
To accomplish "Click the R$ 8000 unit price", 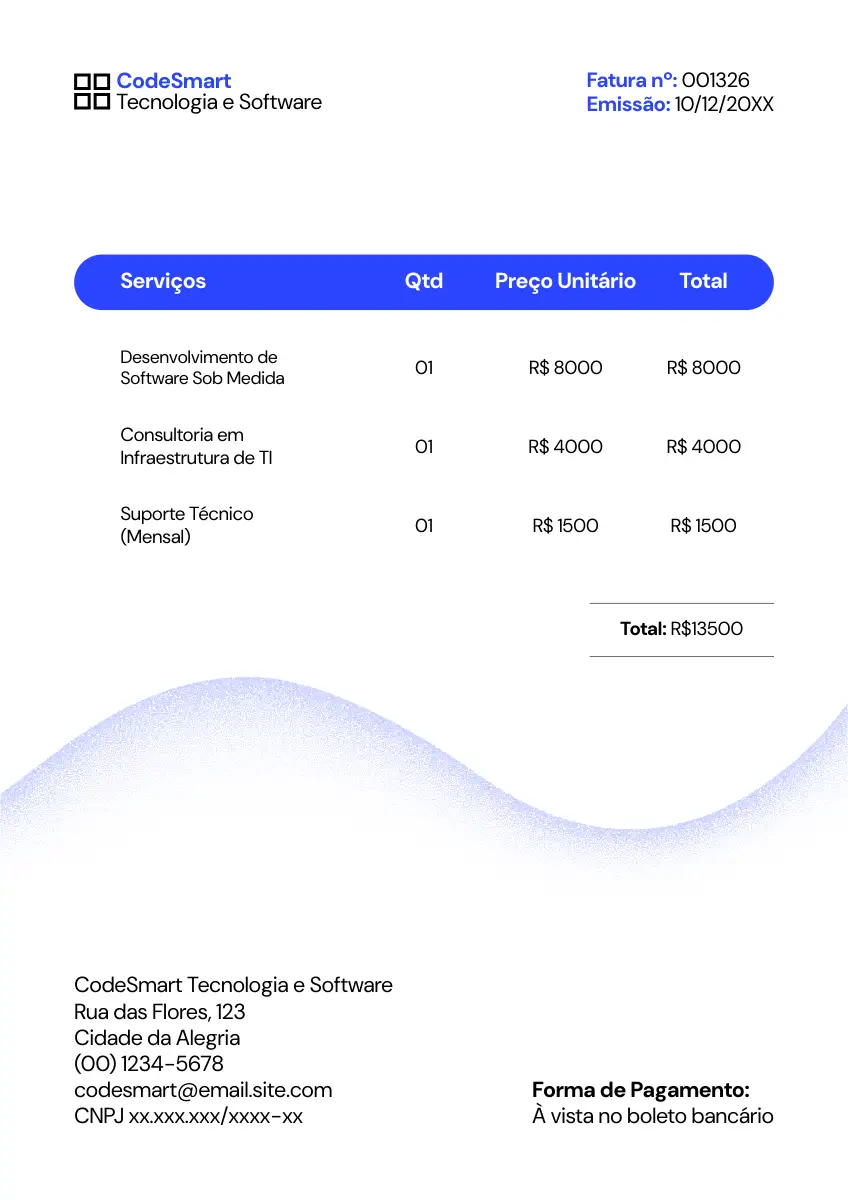I will (565, 367).
